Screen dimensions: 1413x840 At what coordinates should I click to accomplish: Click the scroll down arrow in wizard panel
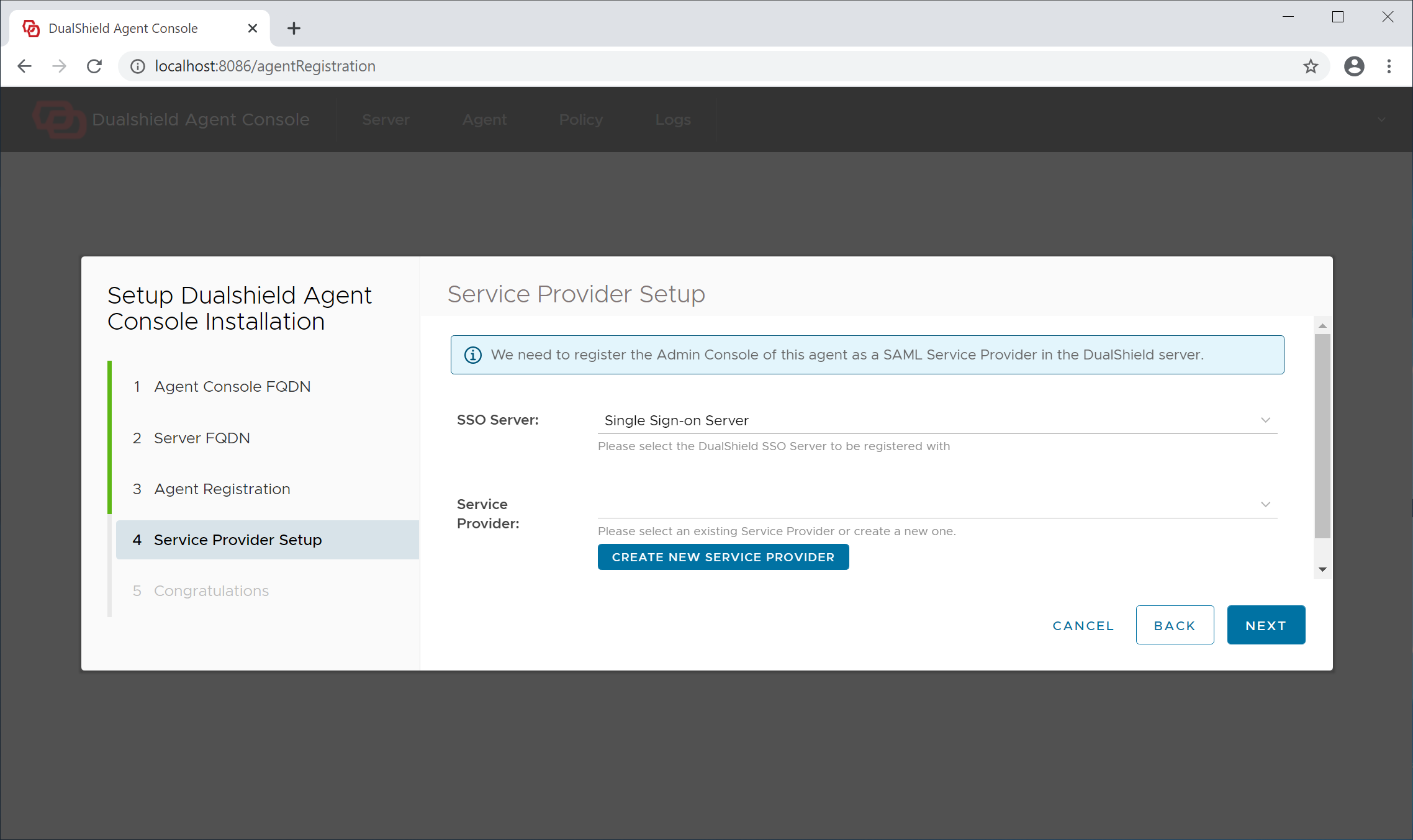pos(1322,569)
